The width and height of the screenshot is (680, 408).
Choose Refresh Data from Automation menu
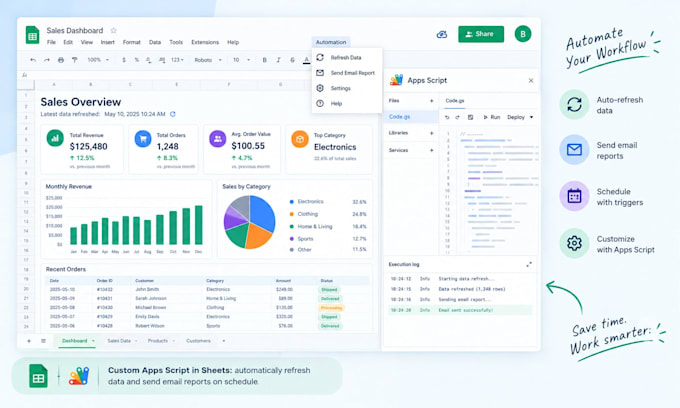[347, 57]
